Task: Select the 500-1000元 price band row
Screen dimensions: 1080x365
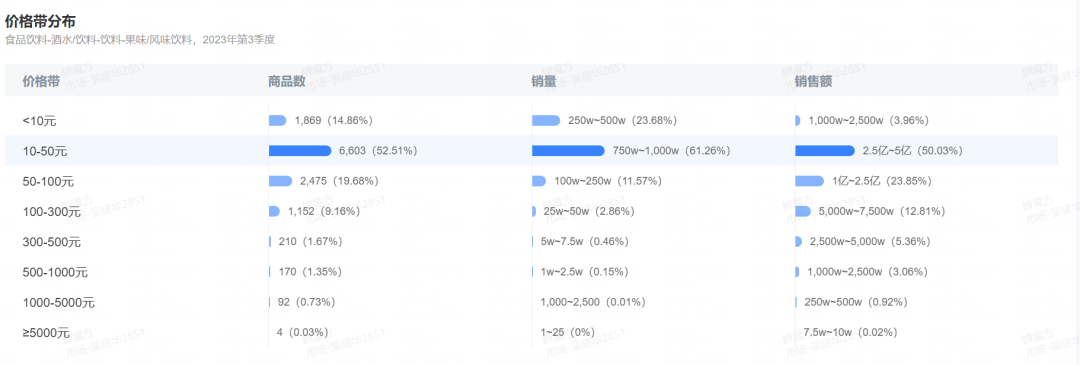Action: (531, 272)
